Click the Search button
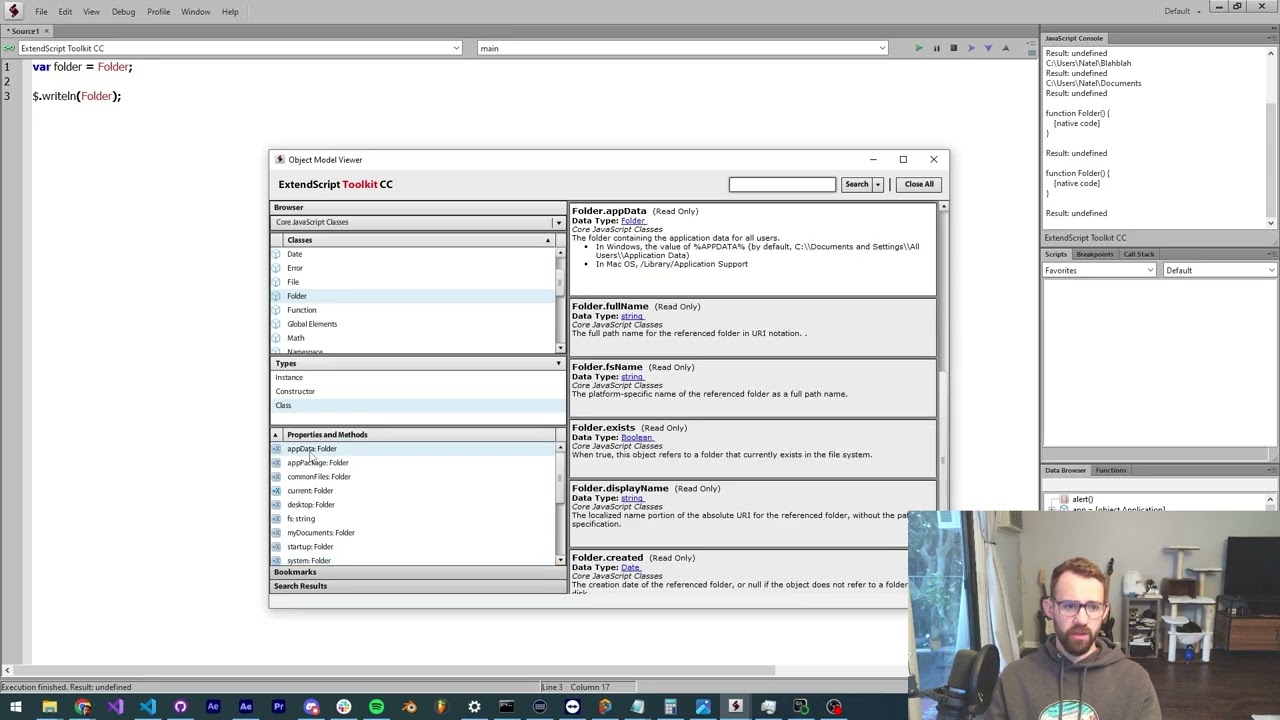Image resolution: width=1280 pixels, height=720 pixels. [x=857, y=184]
